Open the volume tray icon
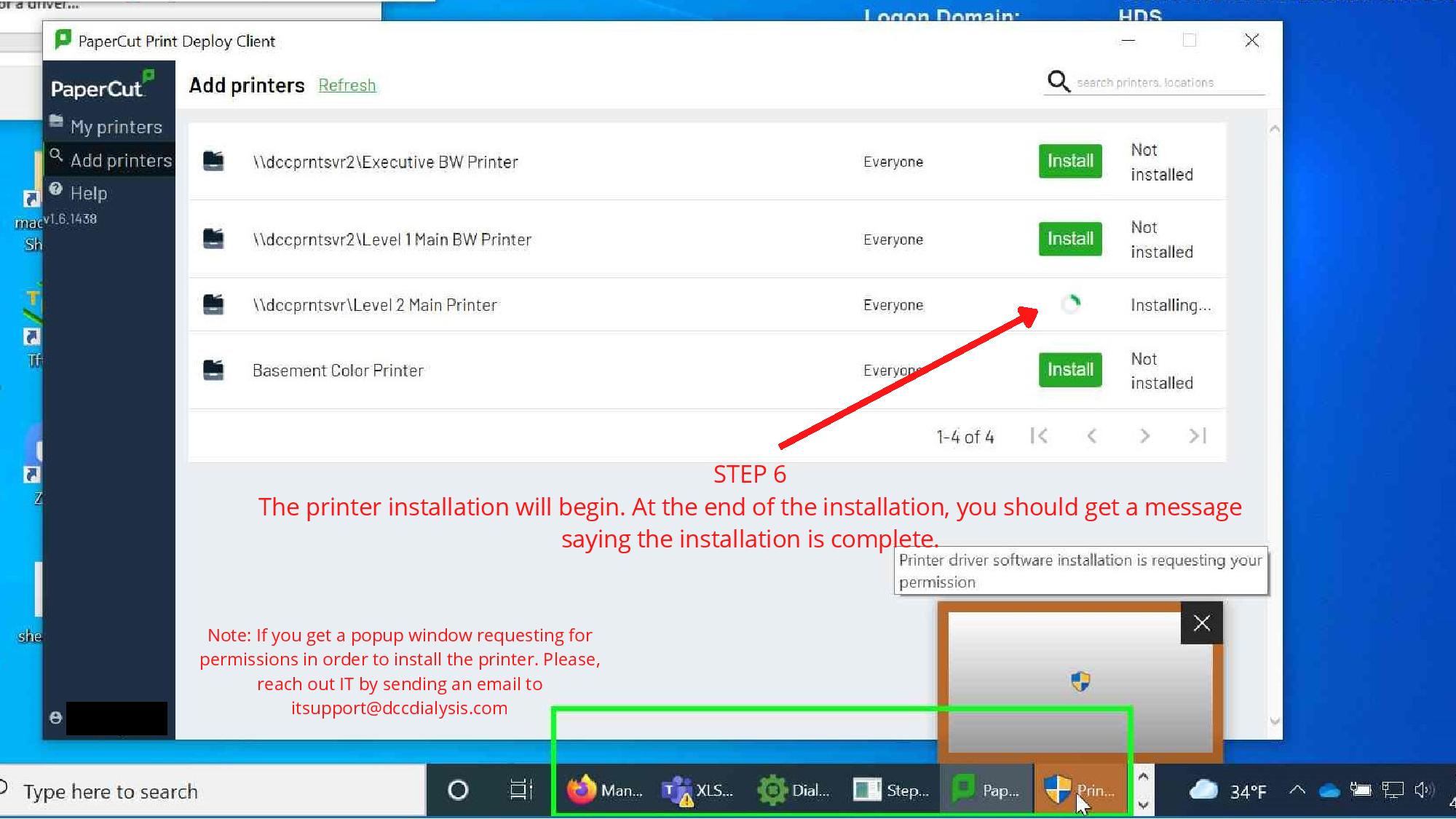This screenshot has width=1456, height=819. click(x=1423, y=790)
